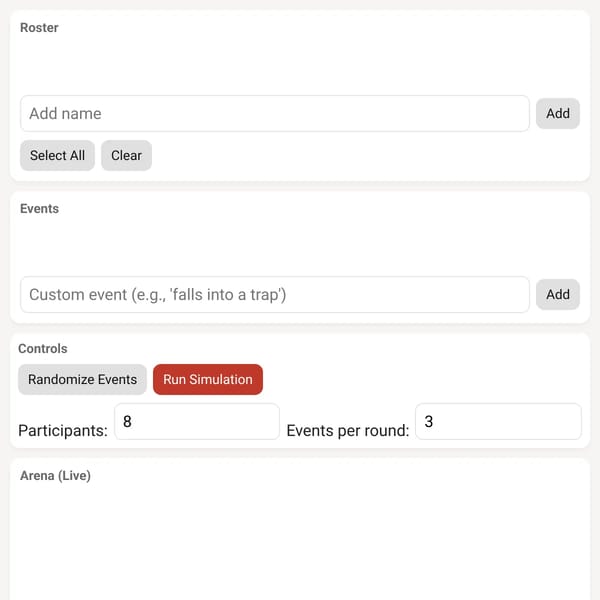Click the Participants: label
The image size is (600, 600).
coord(63,431)
